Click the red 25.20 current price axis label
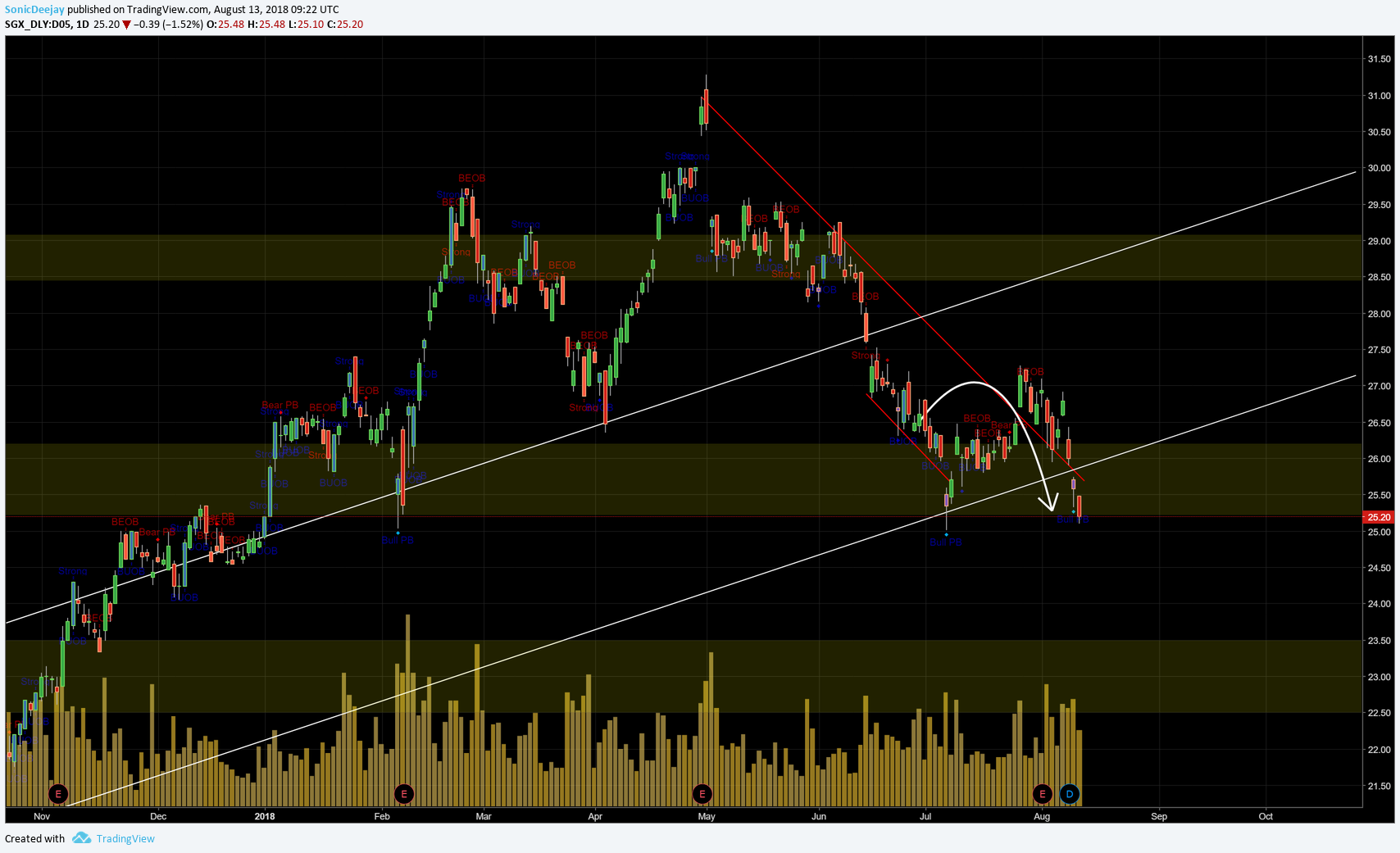 1379,517
